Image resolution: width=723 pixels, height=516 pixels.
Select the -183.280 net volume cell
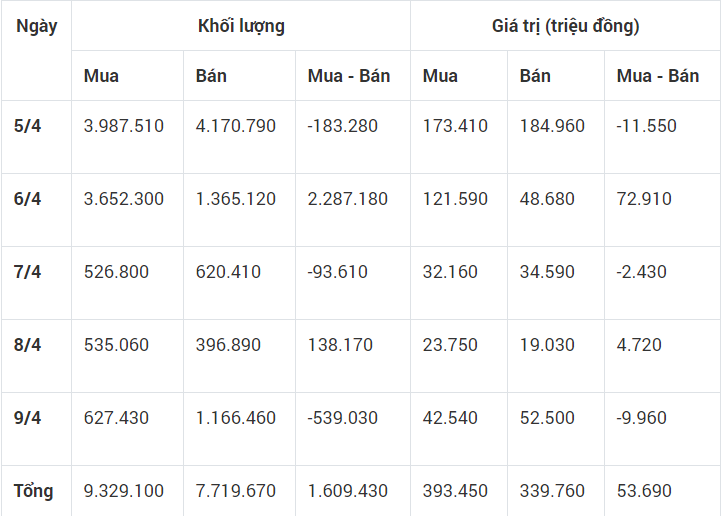click(x=343, y=126)
